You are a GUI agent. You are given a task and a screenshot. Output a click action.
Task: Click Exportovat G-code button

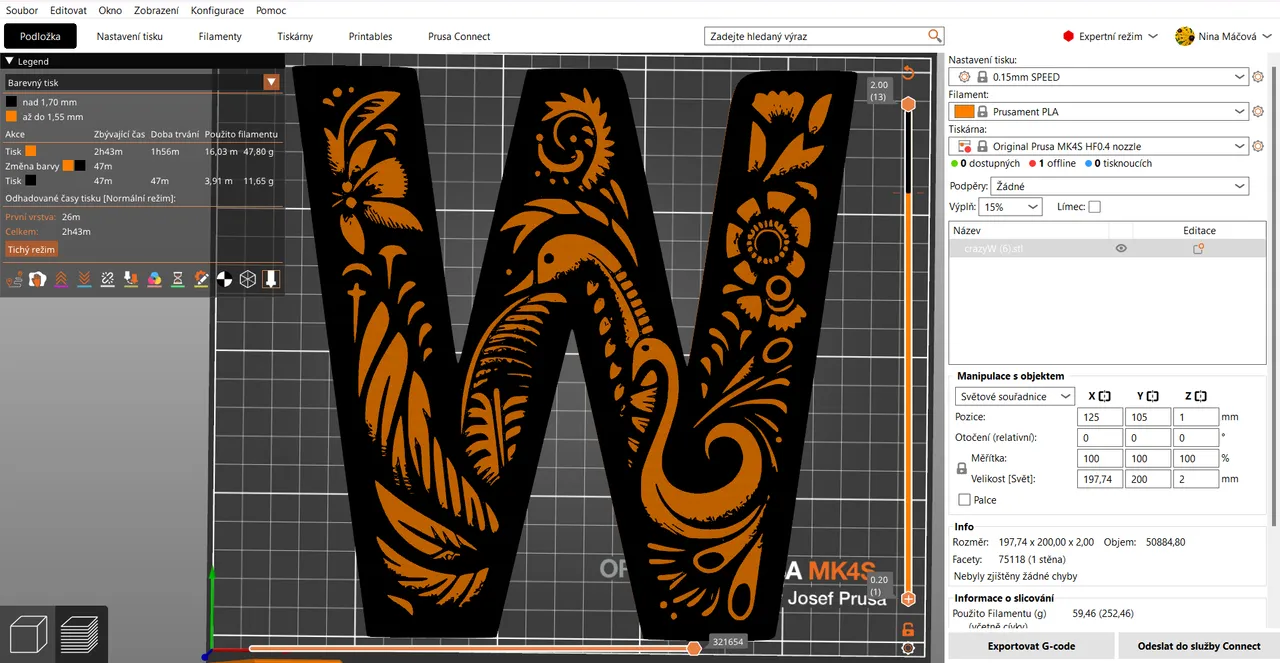[x=1031, y=646]
